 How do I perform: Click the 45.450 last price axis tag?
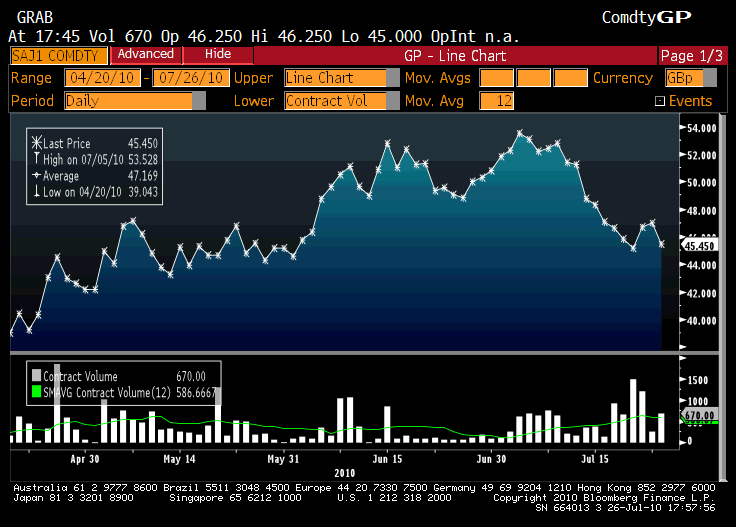point(699,246)
